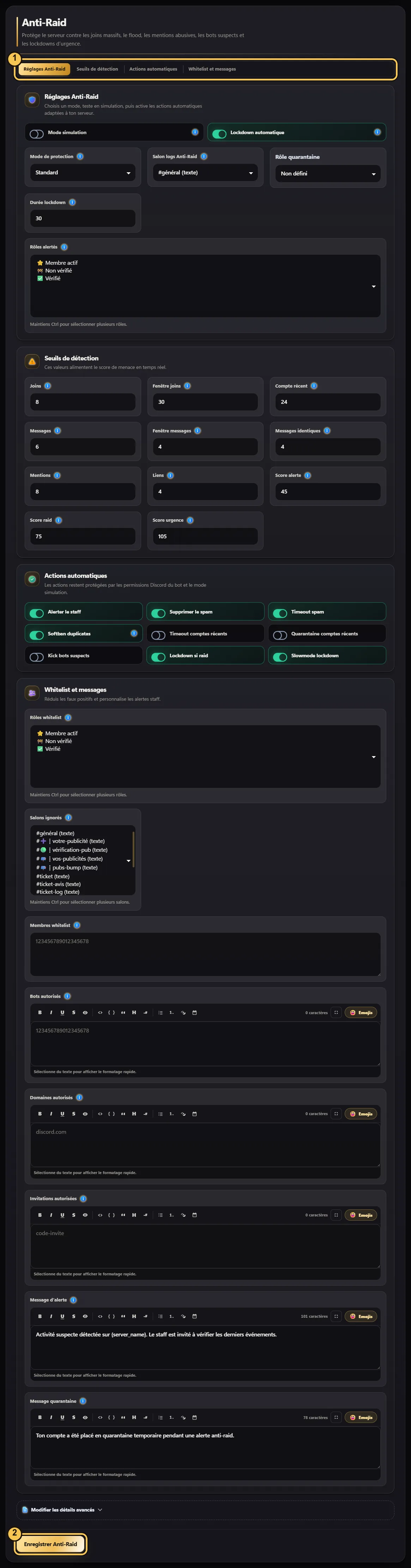The image size is (411, 1568).
Task: Click the link icon in Bots autorisés toolbar
Action: 183,1013
